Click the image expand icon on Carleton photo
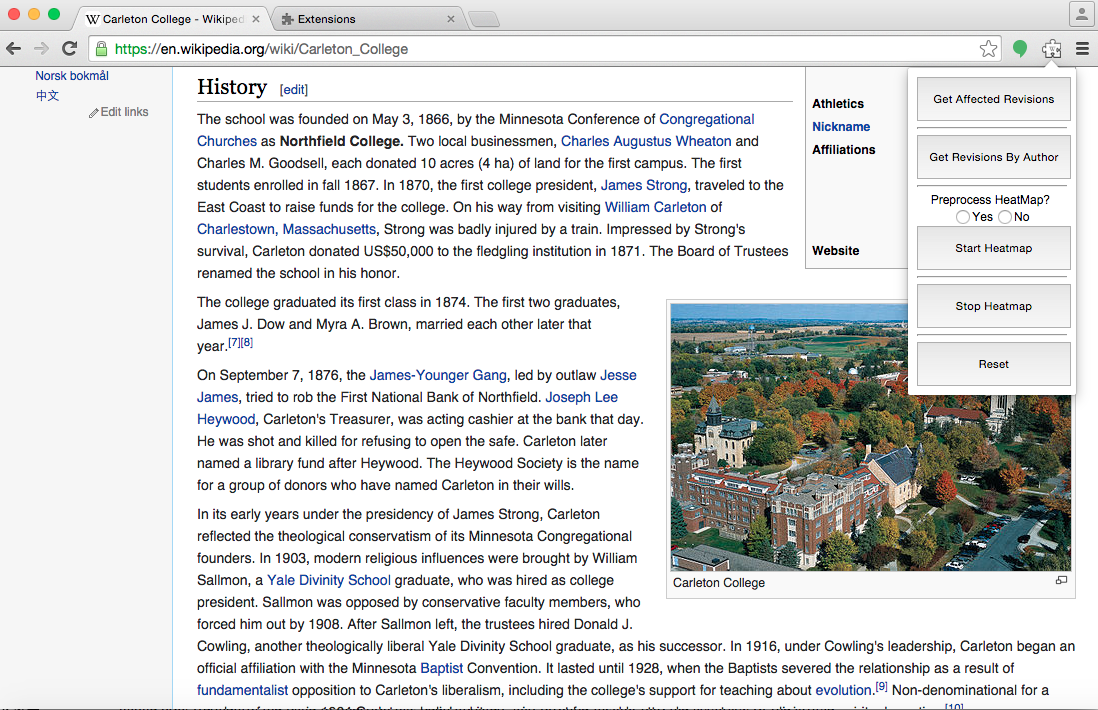This screenshot has width=1098, height=710. 1061,580
